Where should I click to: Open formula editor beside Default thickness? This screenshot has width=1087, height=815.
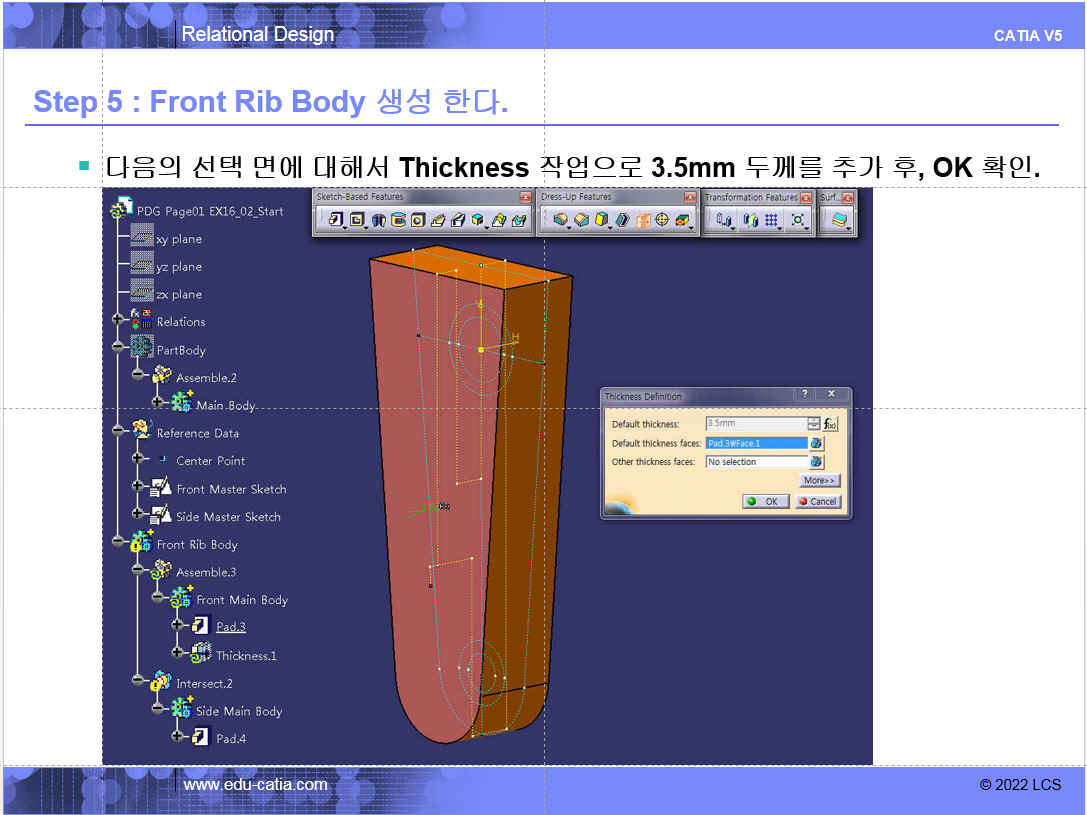pos(830,424)
